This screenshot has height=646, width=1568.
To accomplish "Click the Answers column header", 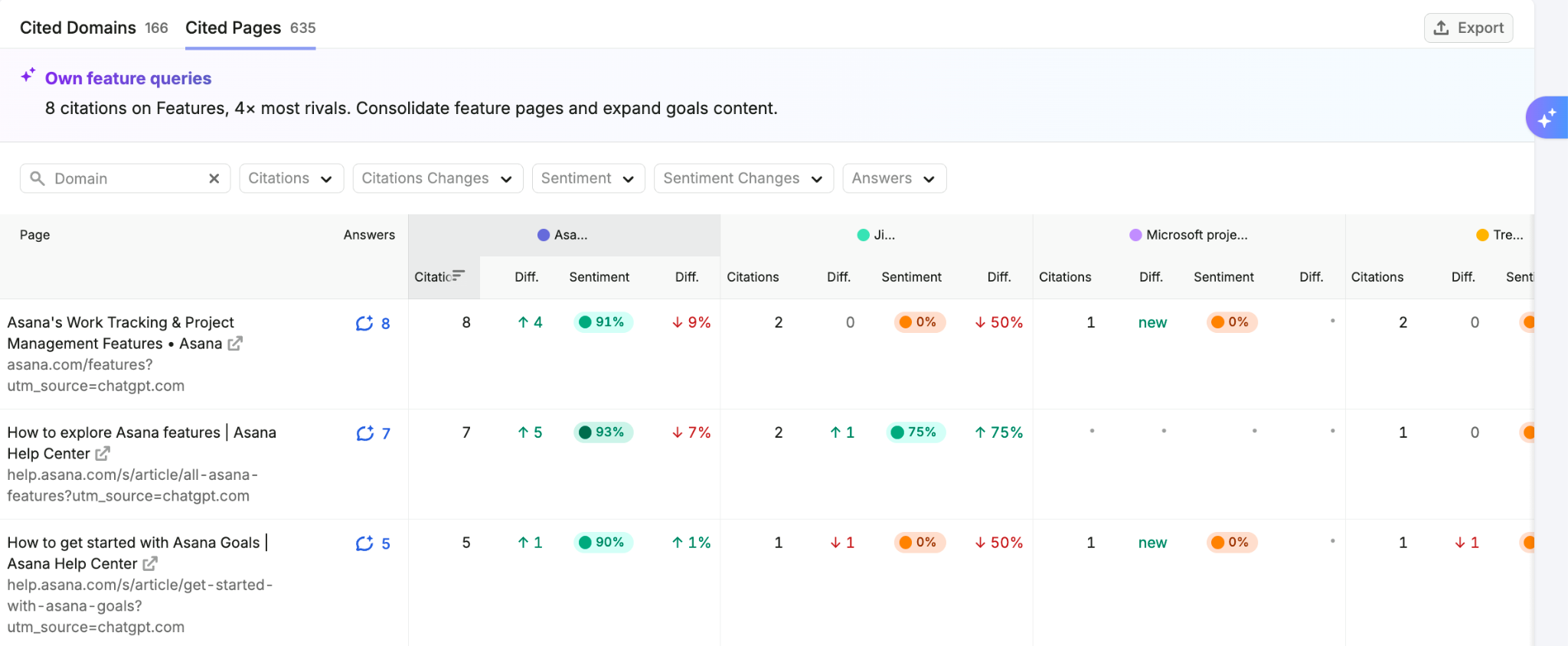I will click(x=369, y=235).
